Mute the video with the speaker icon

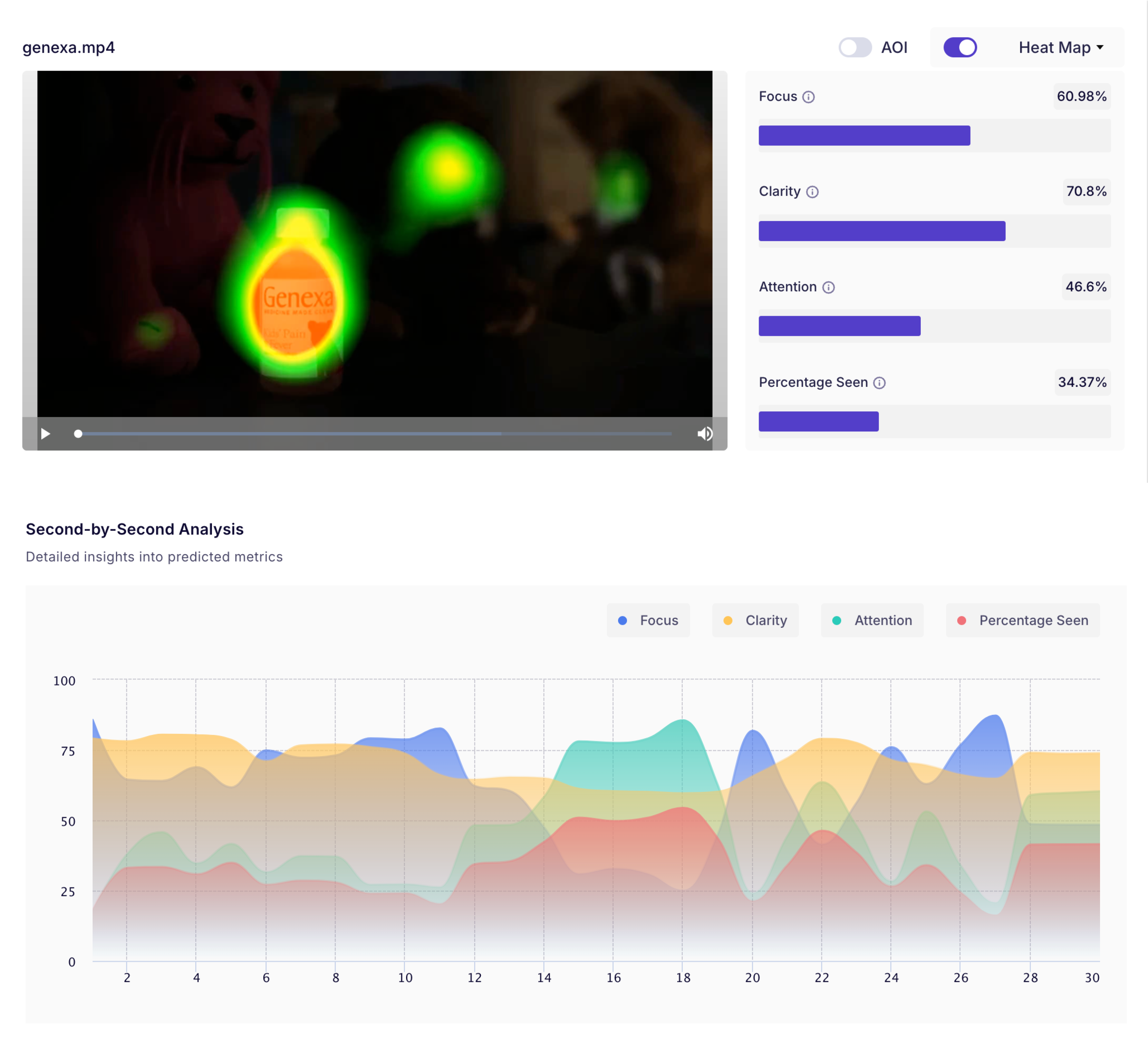705,434
